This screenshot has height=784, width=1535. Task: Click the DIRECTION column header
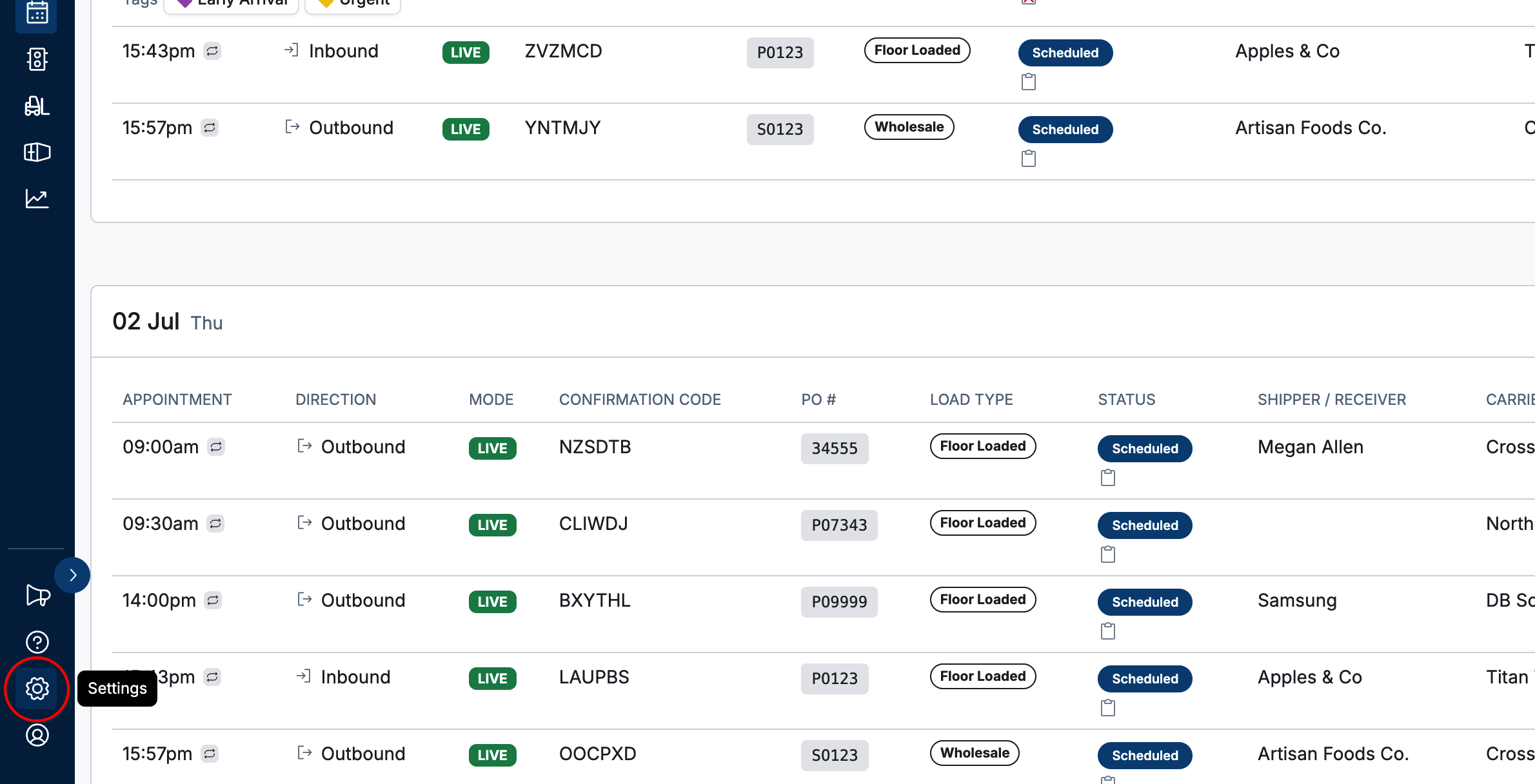335,400
